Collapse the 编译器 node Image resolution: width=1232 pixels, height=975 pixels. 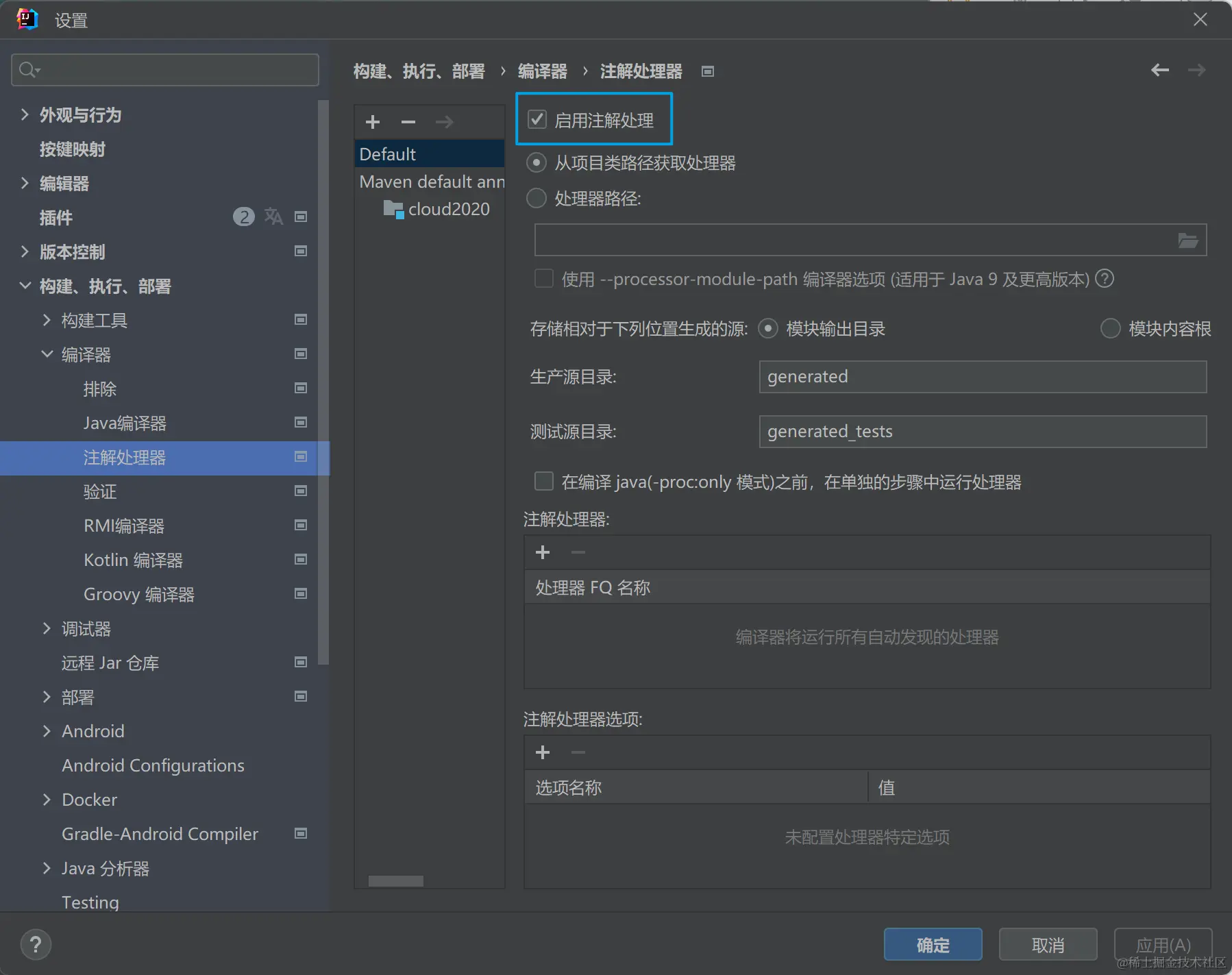tap(47, 354)
